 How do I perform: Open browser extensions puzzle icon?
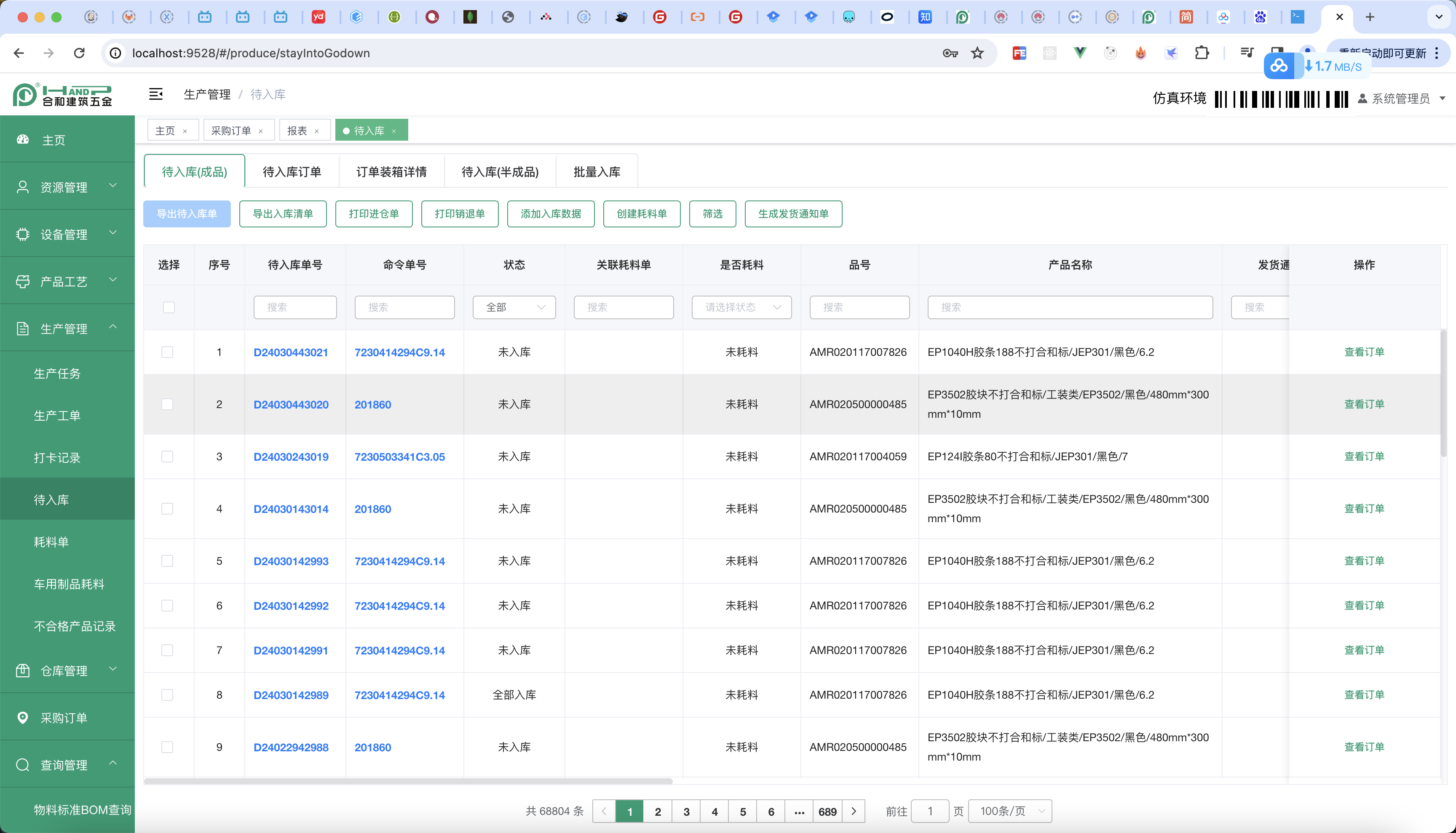pyautogui.click(x=1202, y=53)
